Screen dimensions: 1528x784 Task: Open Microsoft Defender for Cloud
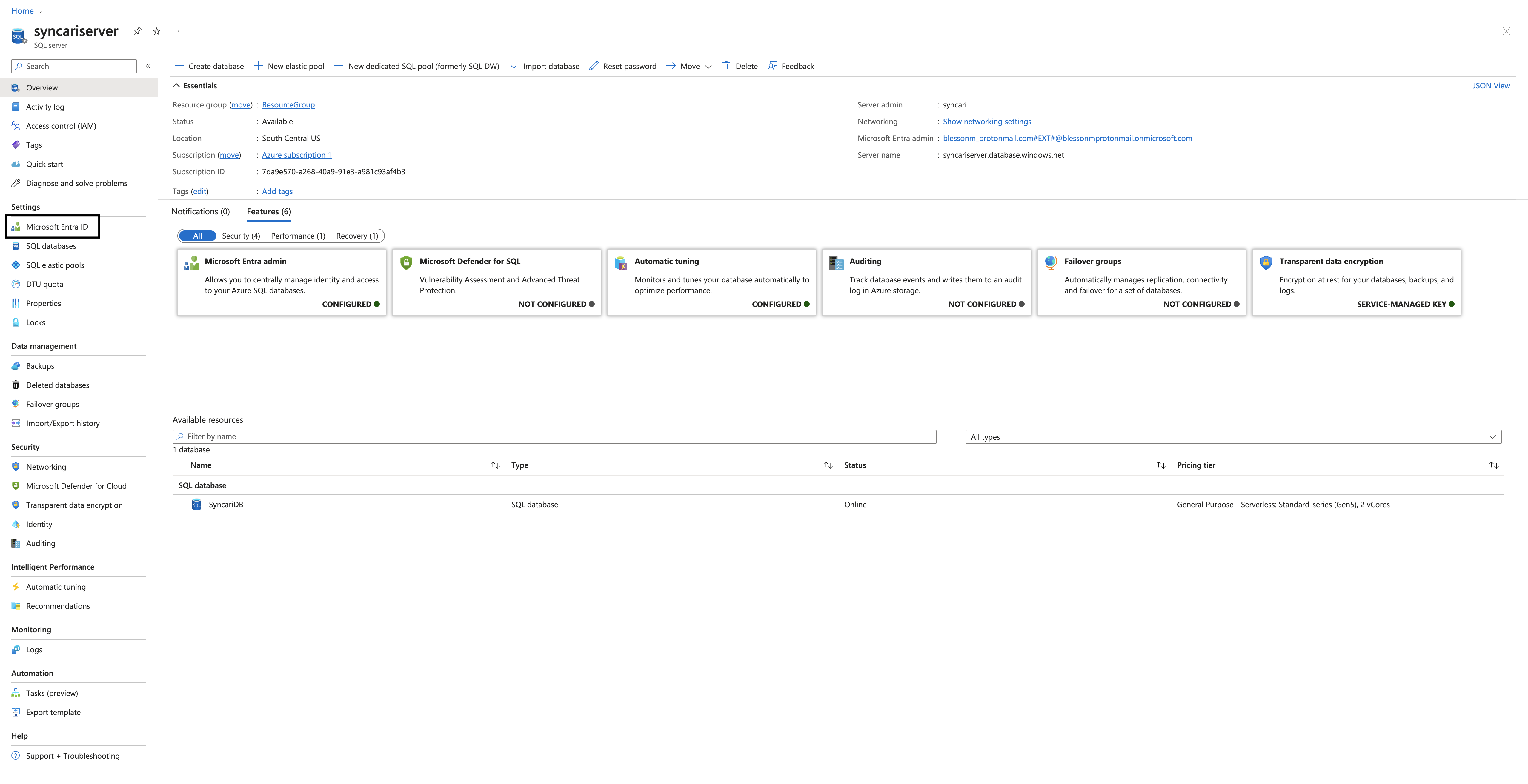(76, 486)
